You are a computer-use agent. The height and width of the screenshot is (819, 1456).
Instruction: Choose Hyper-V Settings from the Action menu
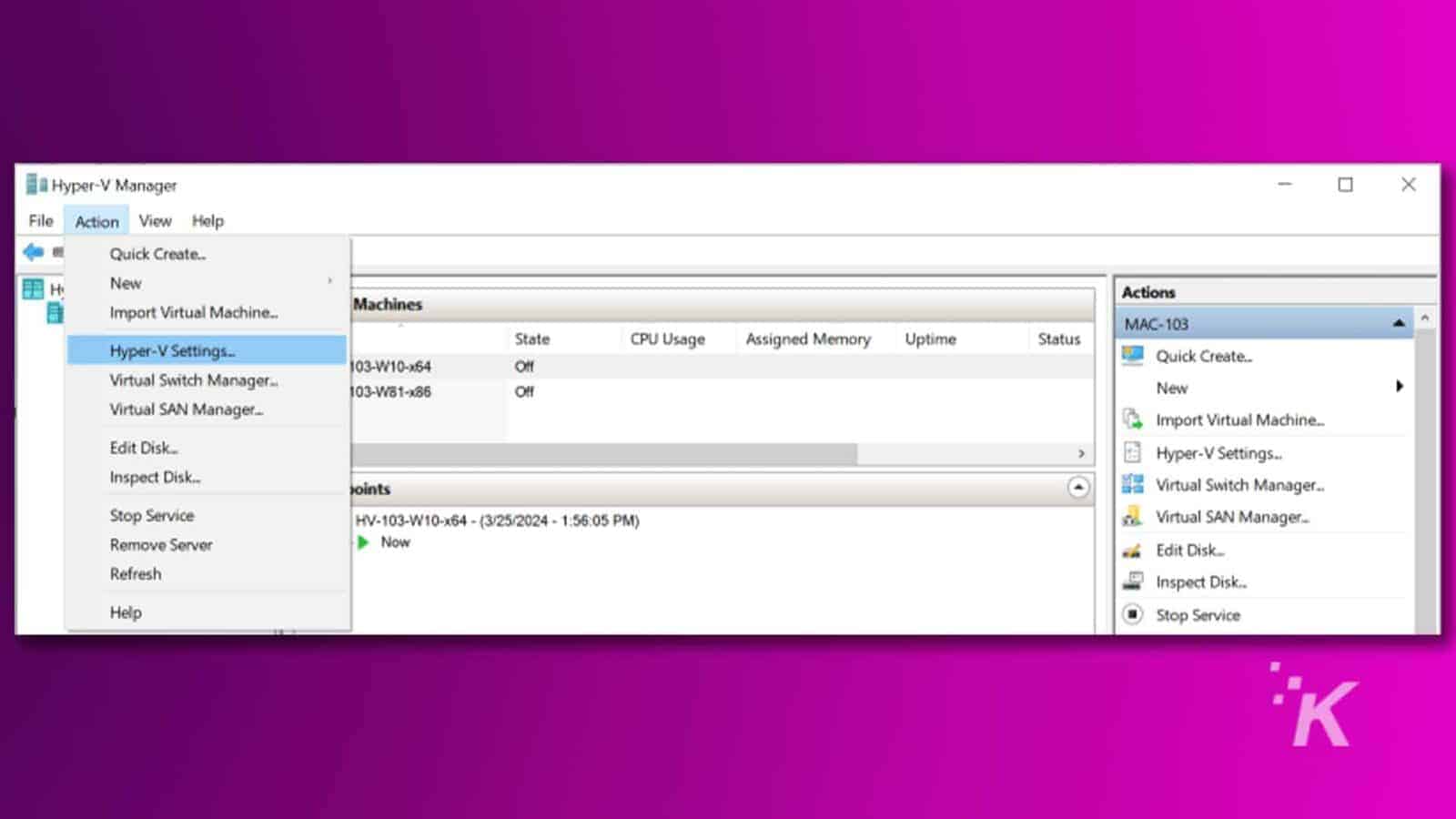point(172,350)
